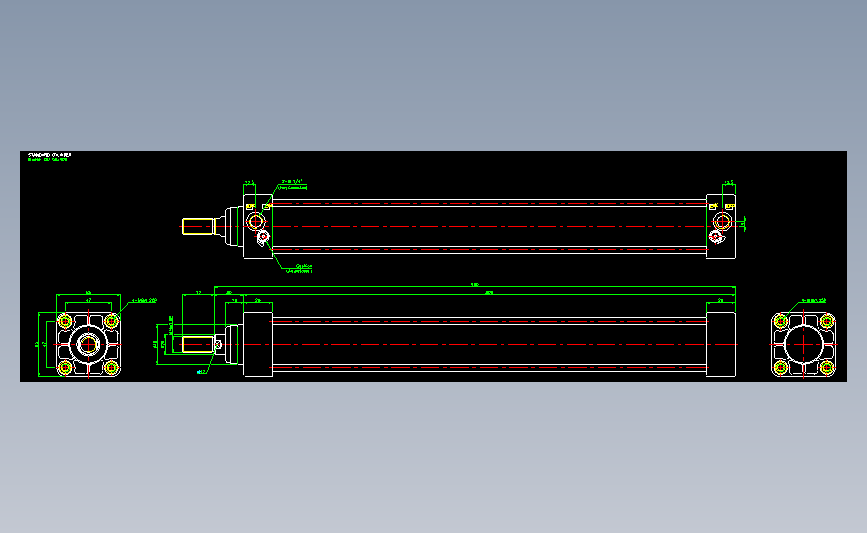Select the yellow piston rod thread in the upper view
This screenshot has height=533, width=867.
(x=198, y=227)
